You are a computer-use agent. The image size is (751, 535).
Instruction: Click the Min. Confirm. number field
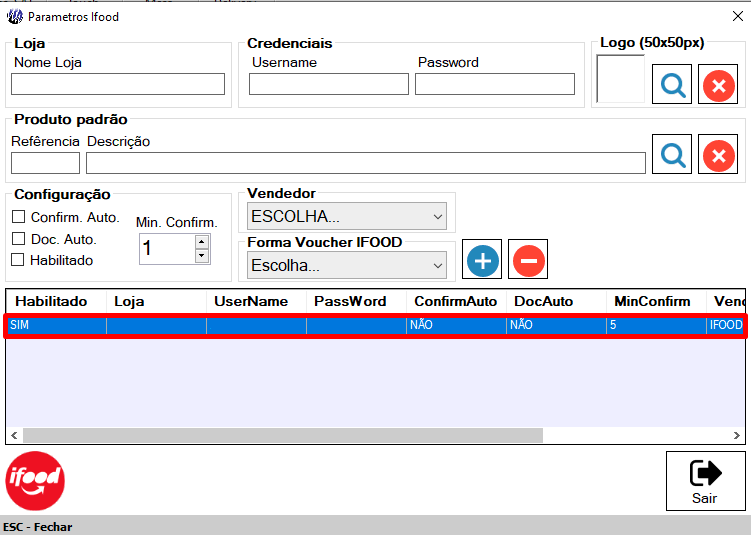[x=167, y=249]
